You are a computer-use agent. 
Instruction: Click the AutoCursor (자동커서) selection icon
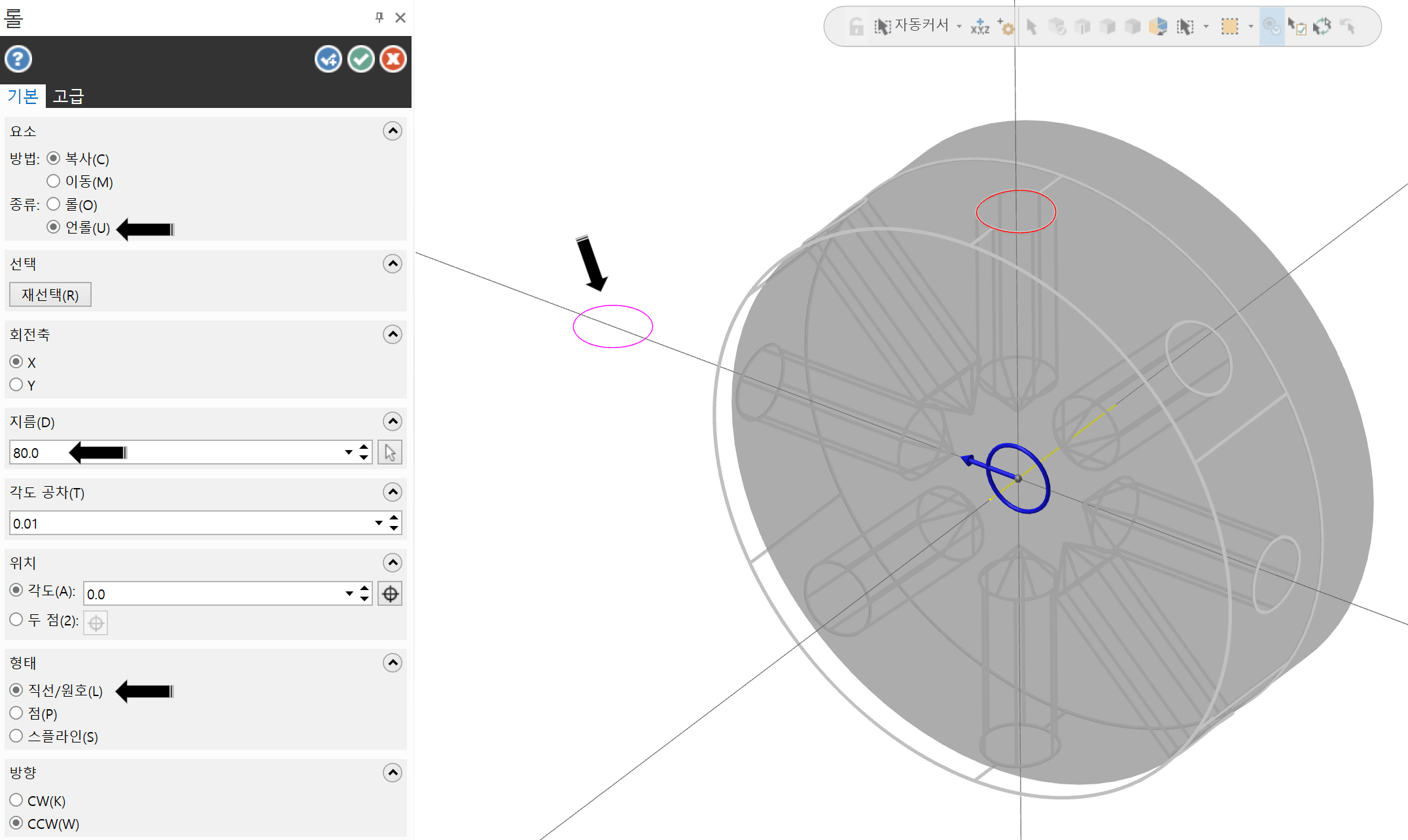[882, 27]
